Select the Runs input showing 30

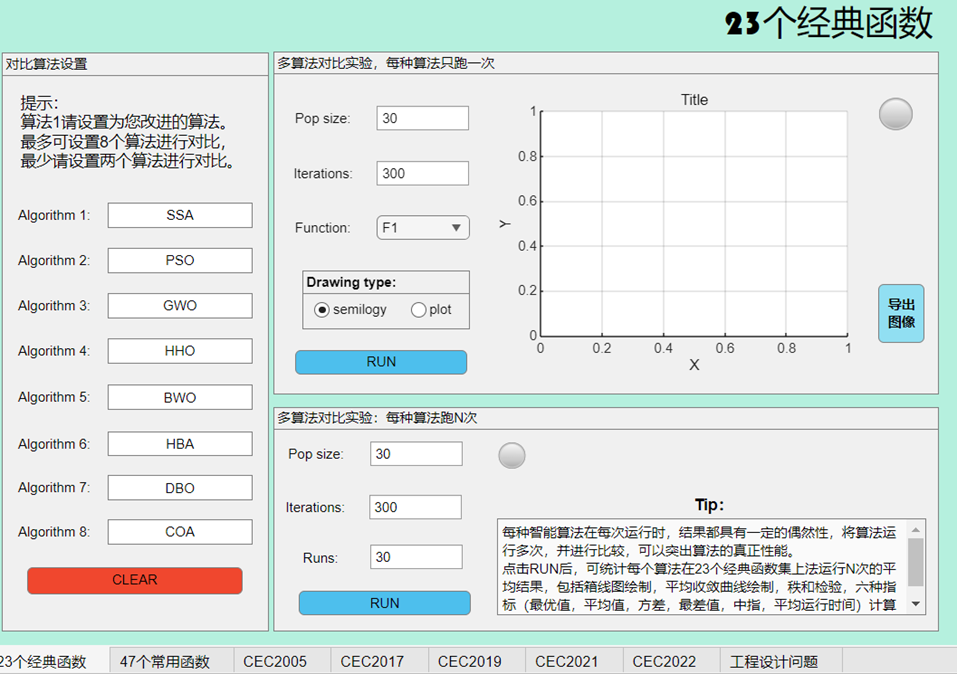tap(415, 557)
